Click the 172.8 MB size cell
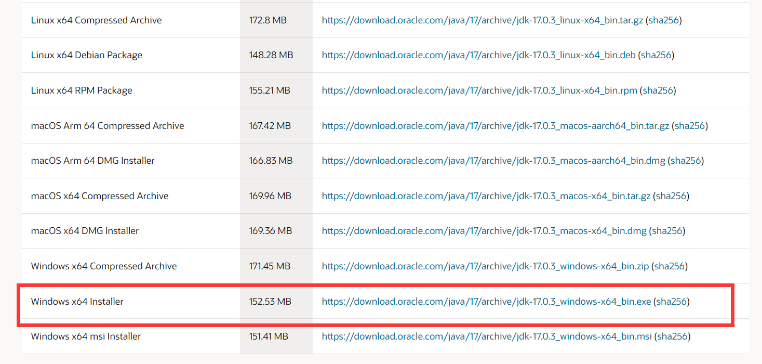 click(276, 20)
